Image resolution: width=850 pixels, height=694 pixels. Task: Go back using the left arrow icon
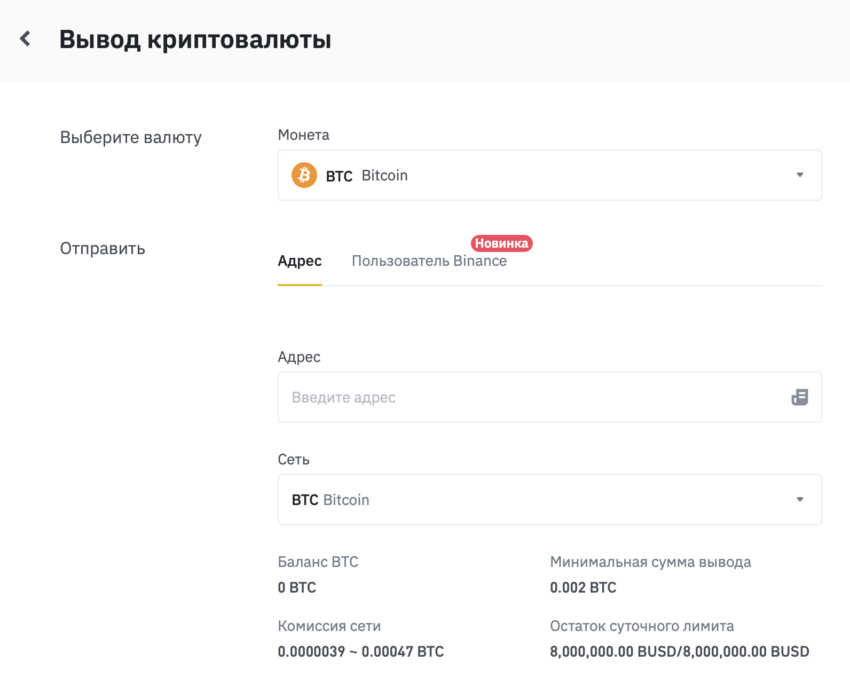[25, 38]
